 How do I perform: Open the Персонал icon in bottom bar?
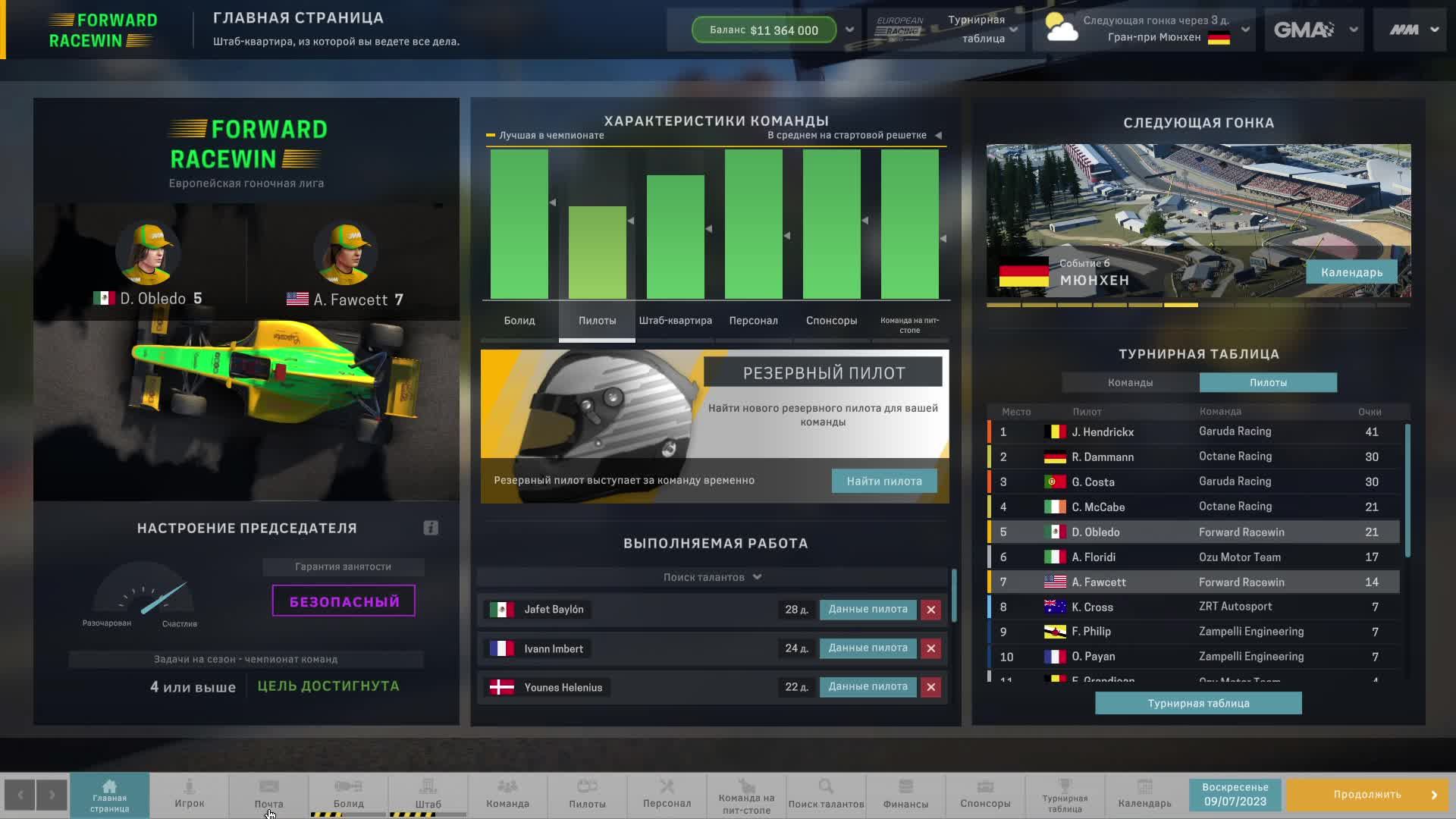pos(667,795)
